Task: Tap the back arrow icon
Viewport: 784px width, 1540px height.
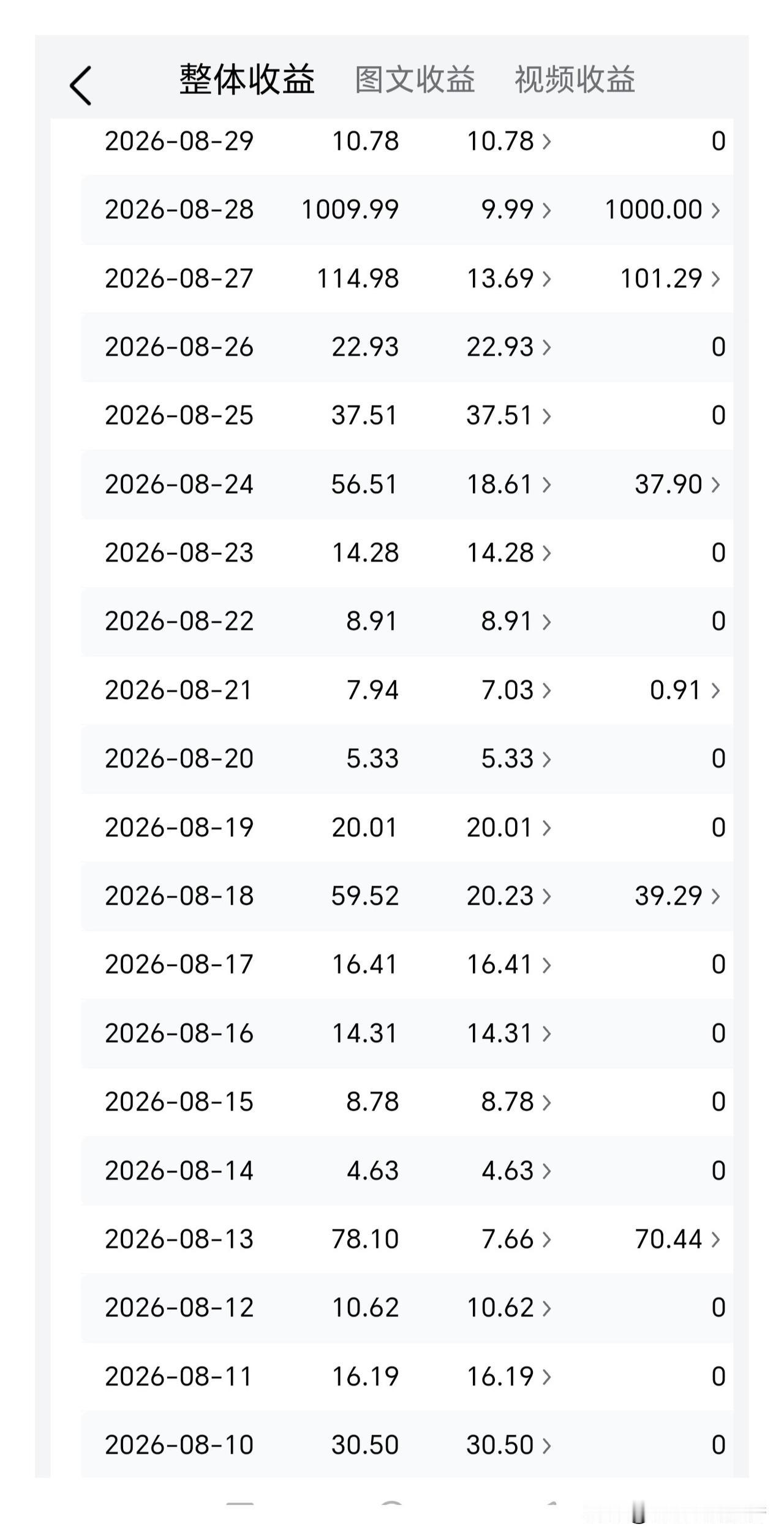Action: [80, 86]
